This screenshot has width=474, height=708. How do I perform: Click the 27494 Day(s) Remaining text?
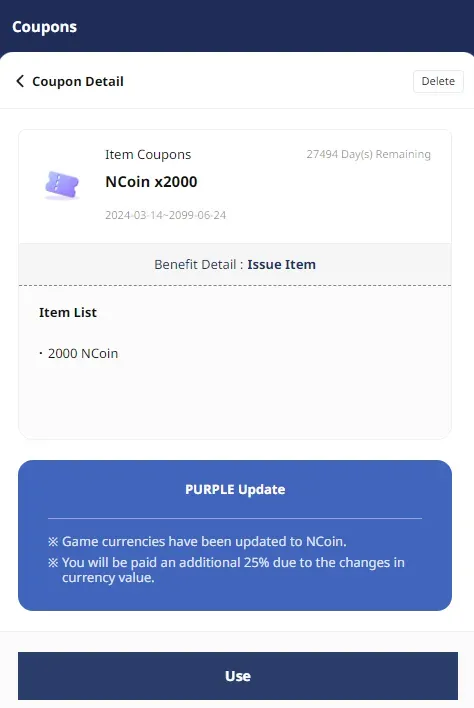click(368, 154)
